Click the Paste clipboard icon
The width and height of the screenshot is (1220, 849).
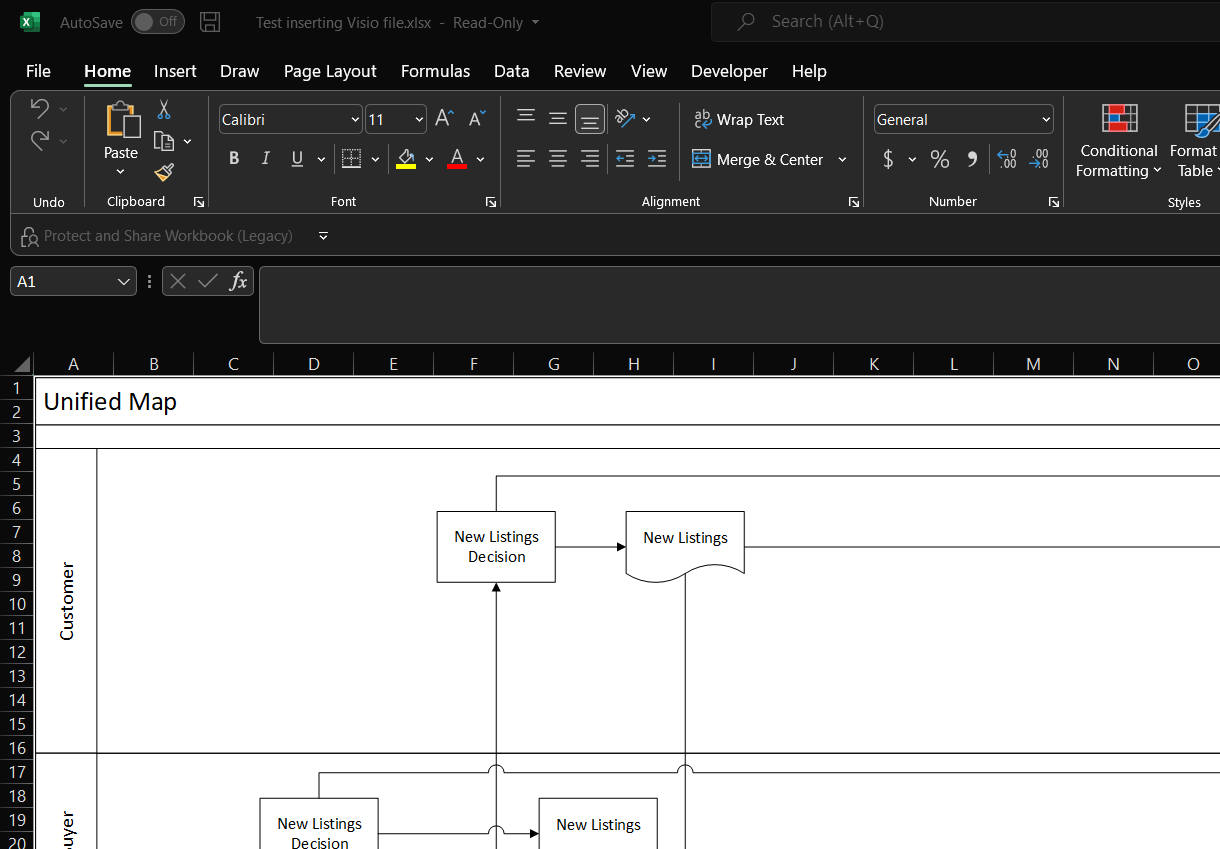coord(122,120)
